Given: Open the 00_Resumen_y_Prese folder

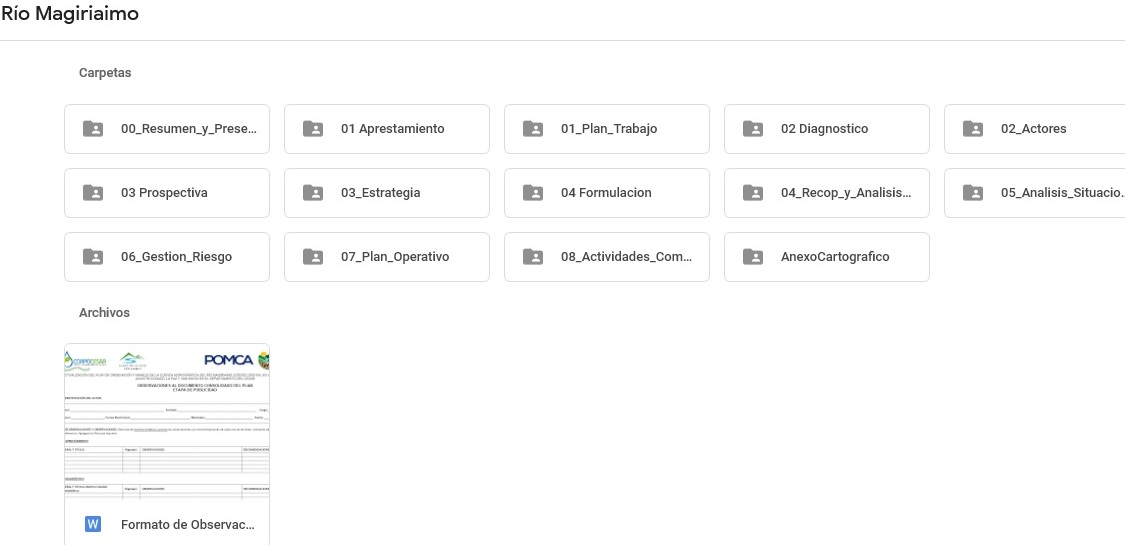Looking at the screenshot, I should point(188,129).
